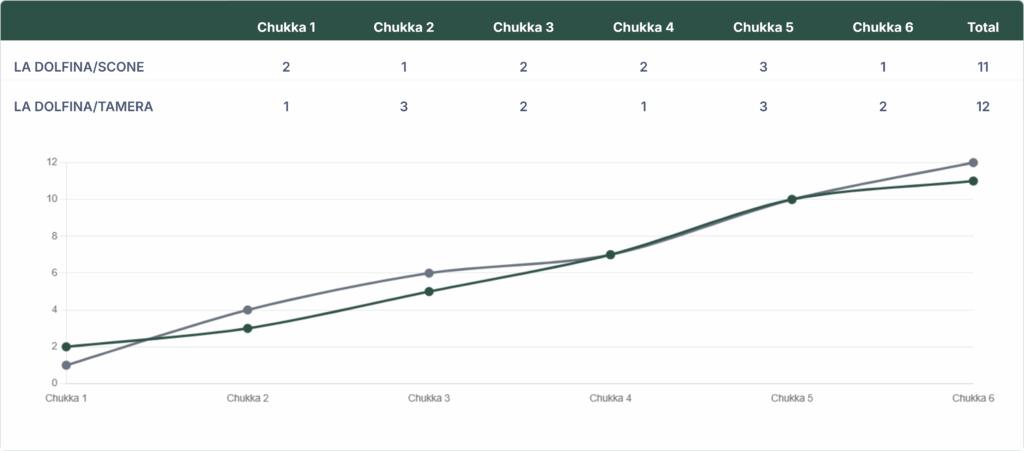
Task: Select LA DOLFINA/TAMERA Chukka 2 score cell
Action: [x=403, y=106]
